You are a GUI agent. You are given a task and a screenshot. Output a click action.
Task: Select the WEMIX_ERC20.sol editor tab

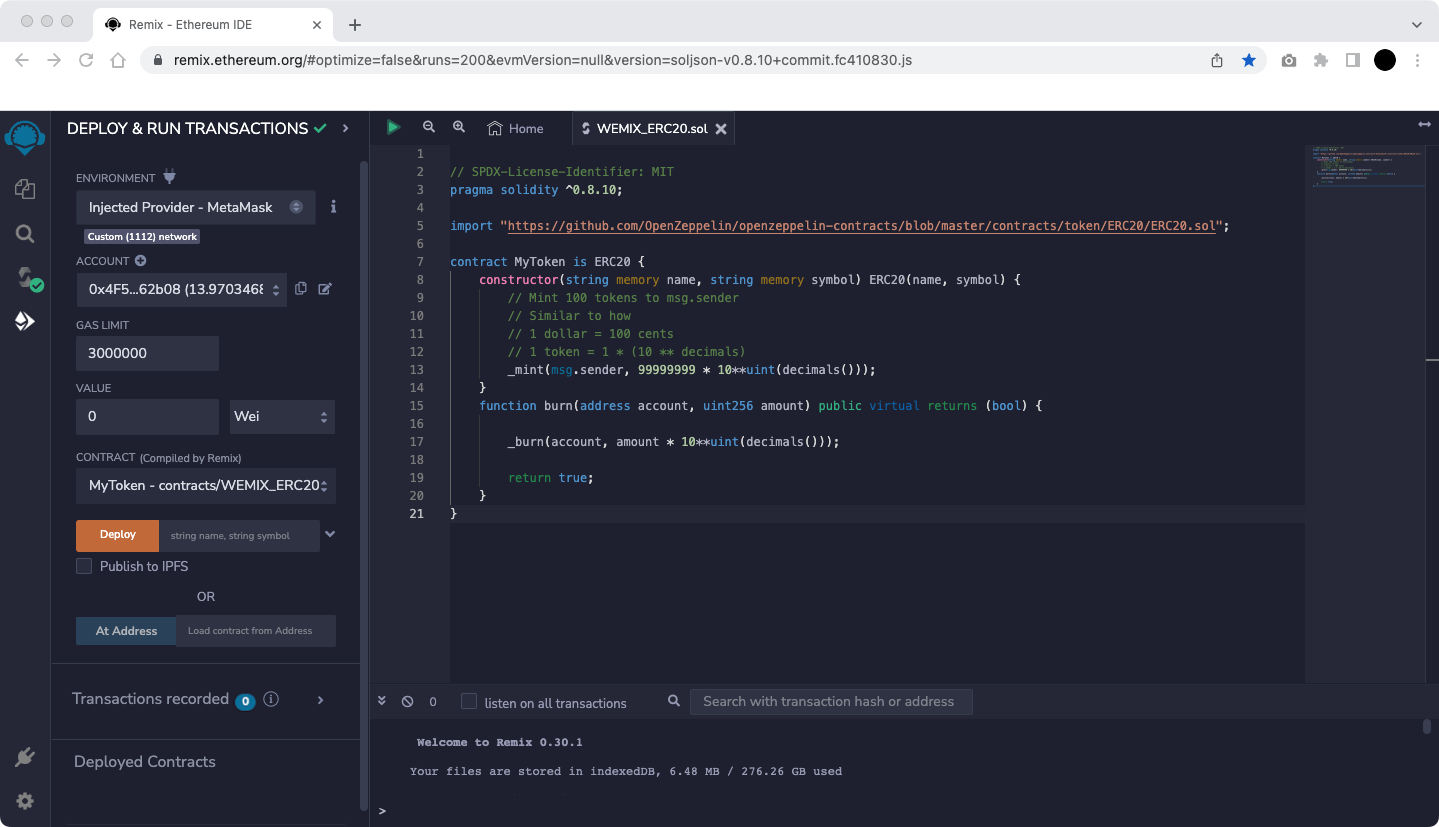tap(651, 128)
